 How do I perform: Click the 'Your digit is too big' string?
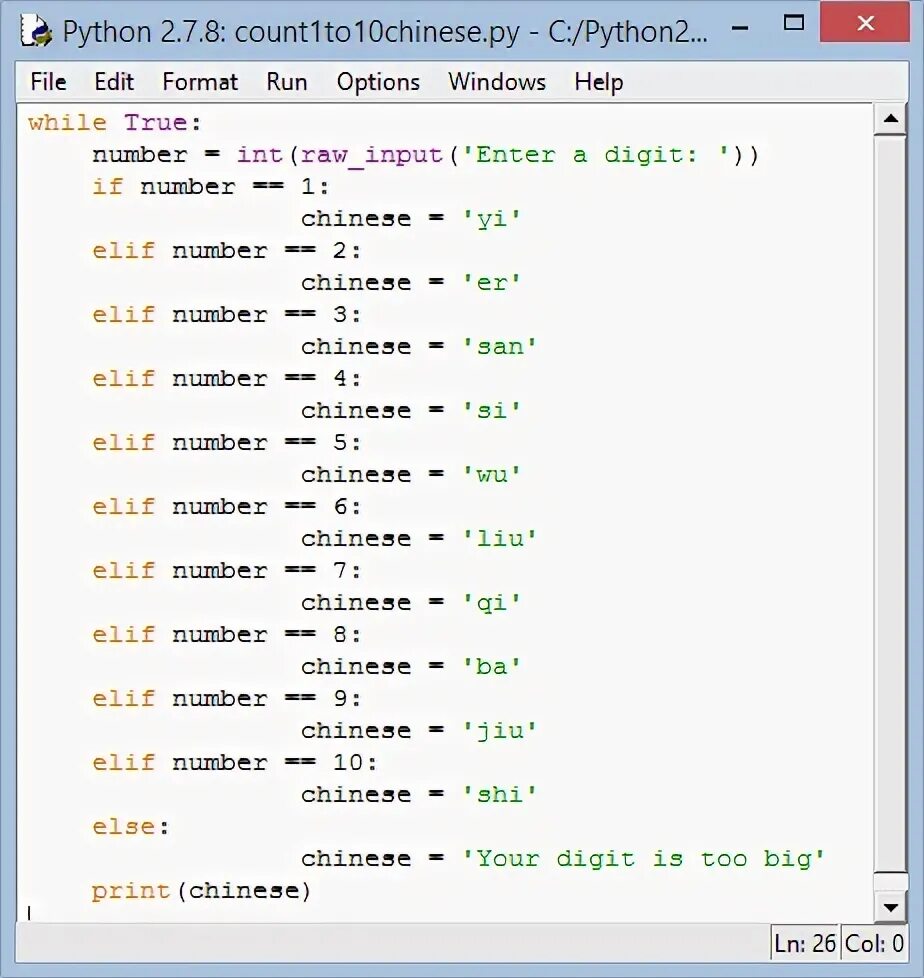coord(643,859)
